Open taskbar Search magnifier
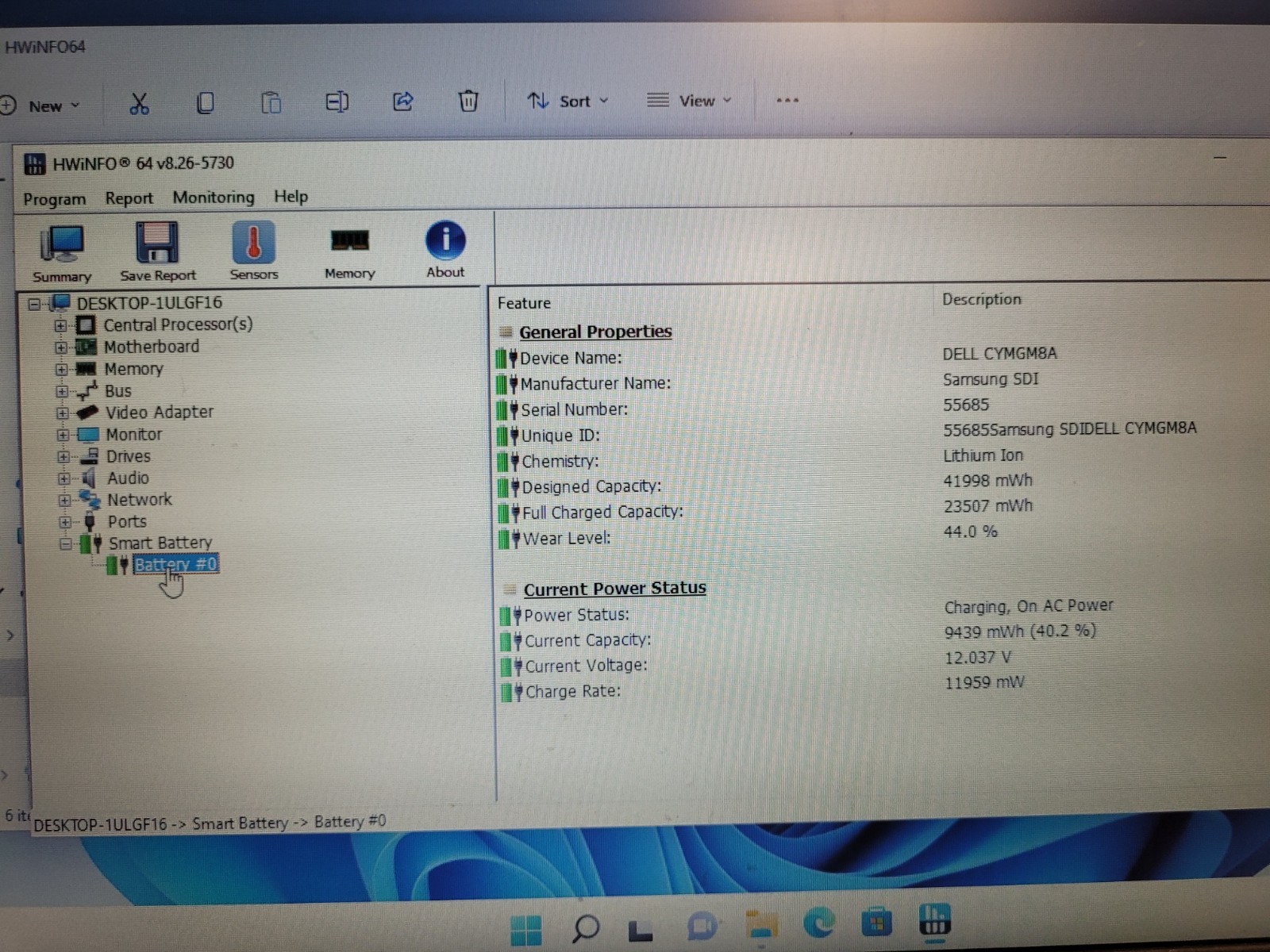Viewport: 1270px width, 952px height. click(585, 929)
